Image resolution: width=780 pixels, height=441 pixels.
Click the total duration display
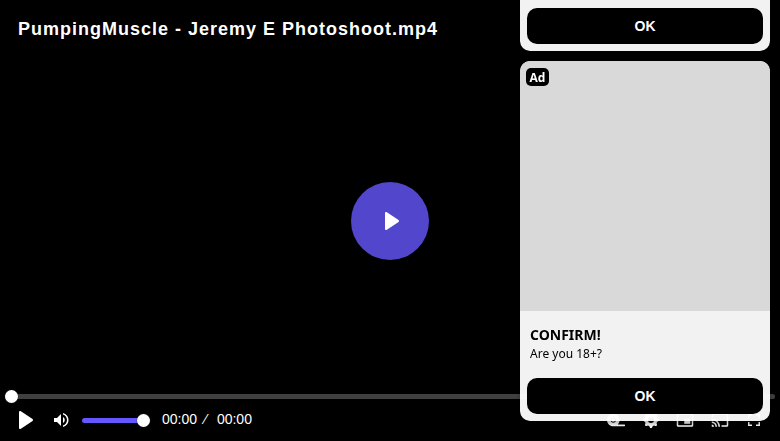[x=234, y=419]
